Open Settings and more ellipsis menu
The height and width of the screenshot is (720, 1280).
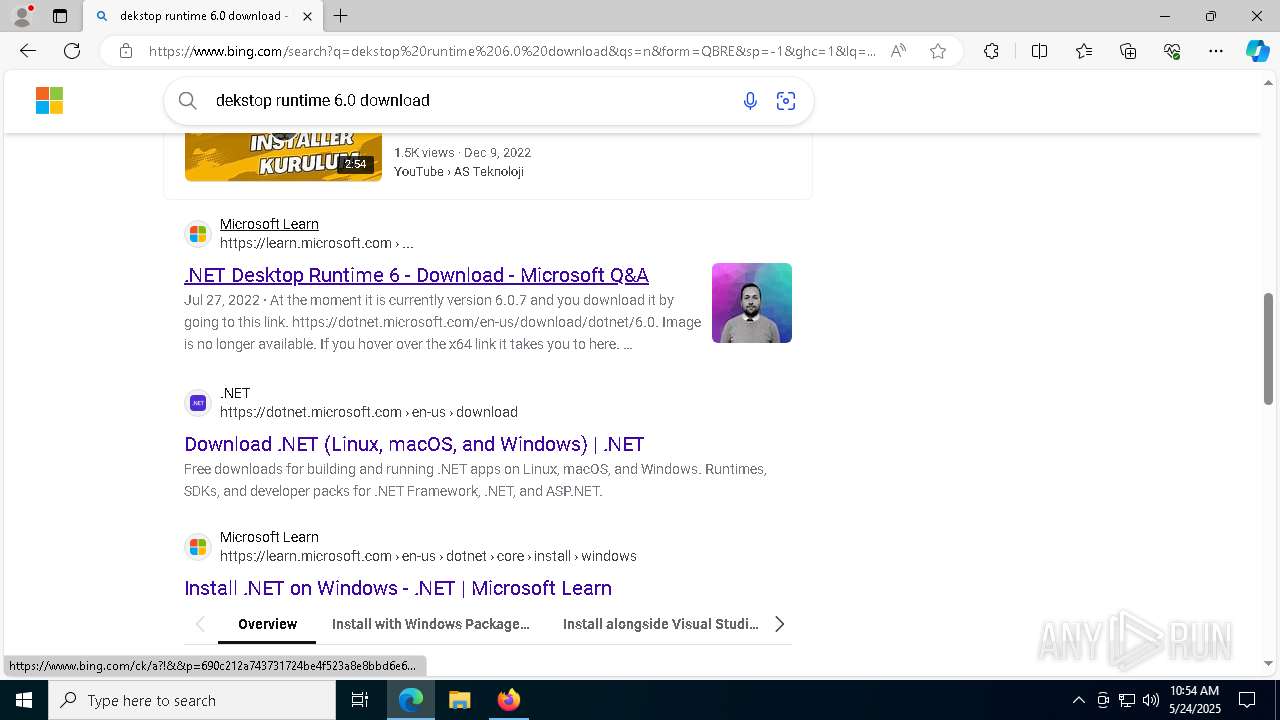click(x=1216, y=51)
